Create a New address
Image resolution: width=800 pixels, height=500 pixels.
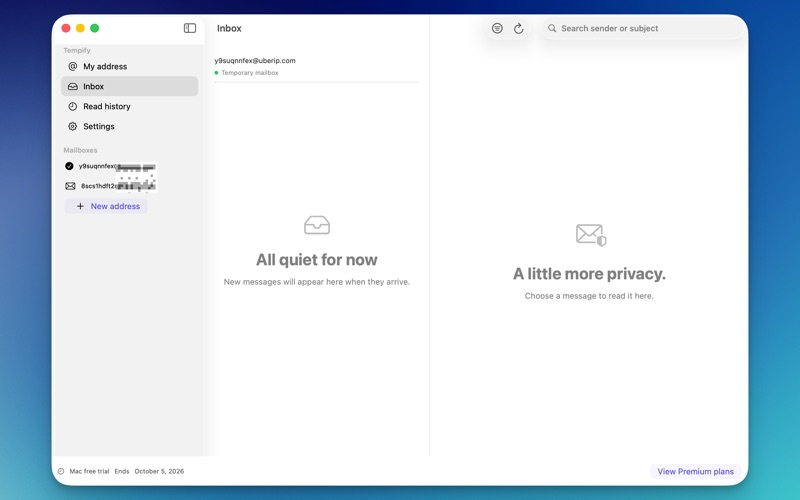(106, 206)
